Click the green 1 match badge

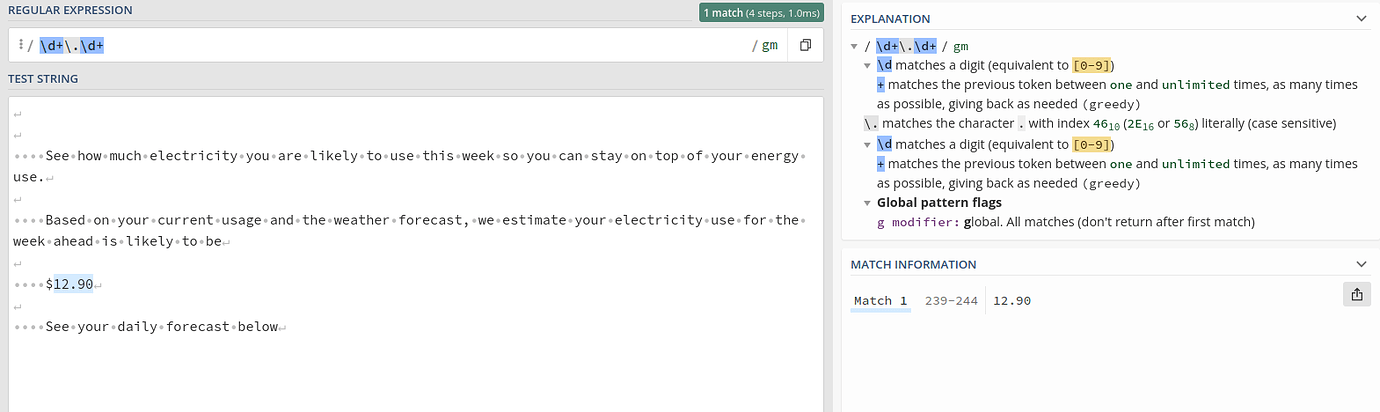(762, 13)
